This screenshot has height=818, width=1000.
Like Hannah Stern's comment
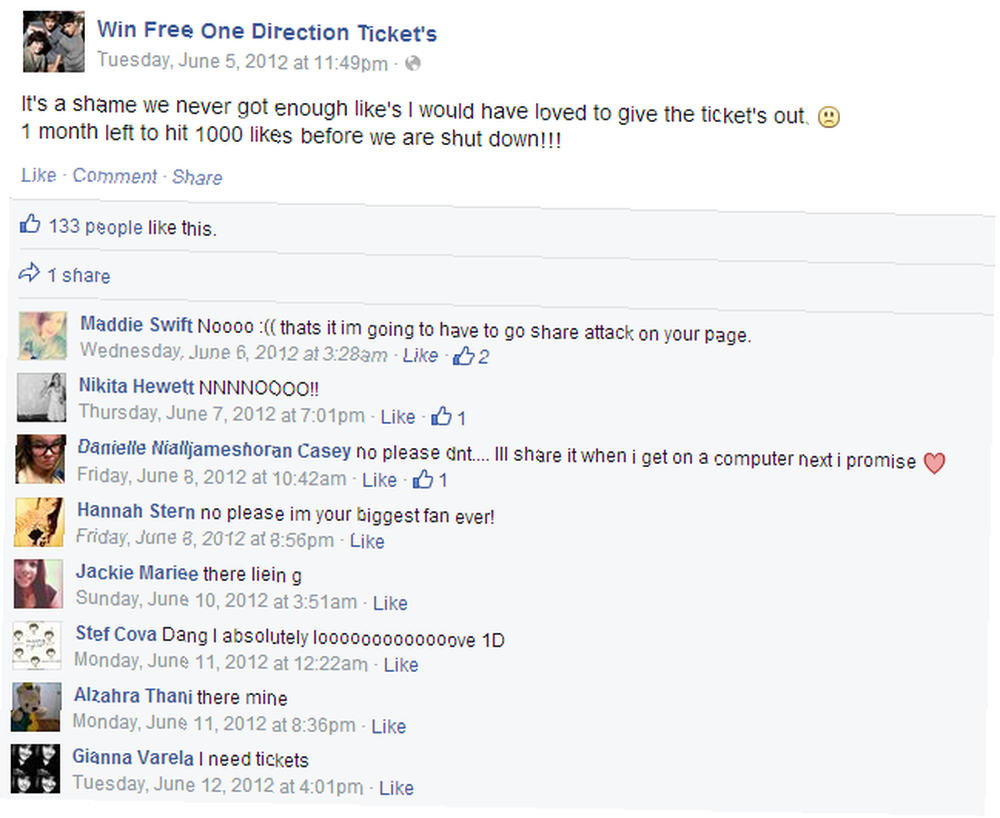point(367,541)
